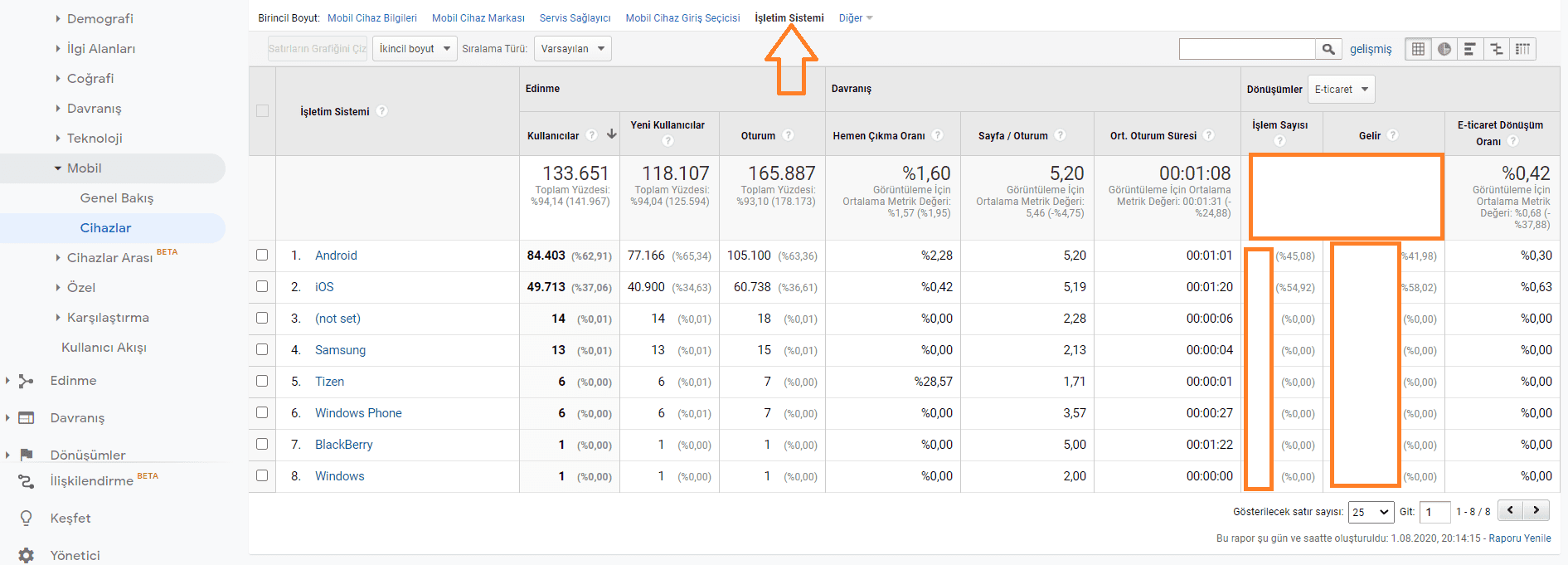Image resolution: width=1568 pixels, height=565 pixels.
Task: Tick the checkbox for the Android row
Action: point(262,255)
